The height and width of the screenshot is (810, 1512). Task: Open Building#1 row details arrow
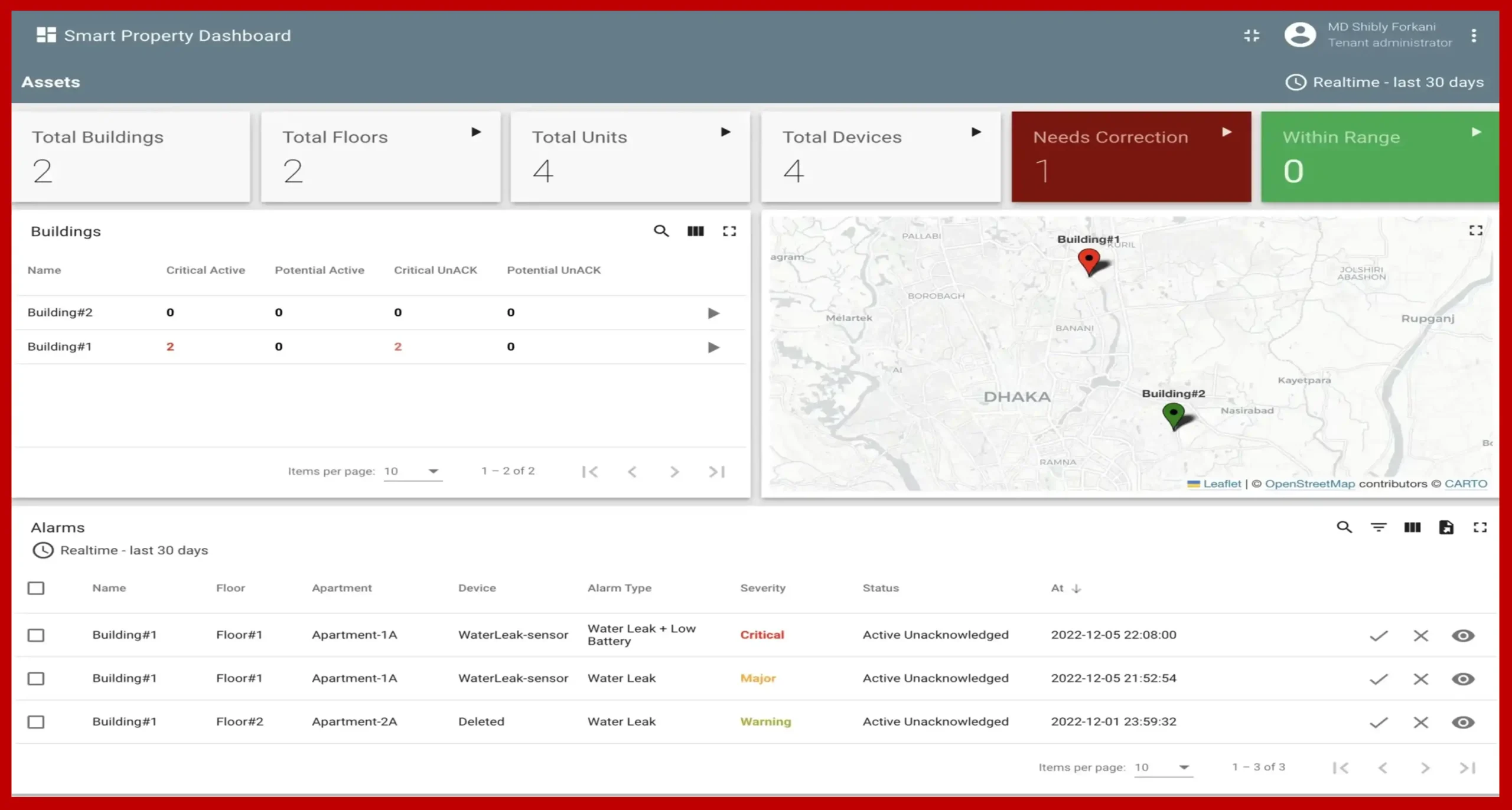[x=713, y=347]
